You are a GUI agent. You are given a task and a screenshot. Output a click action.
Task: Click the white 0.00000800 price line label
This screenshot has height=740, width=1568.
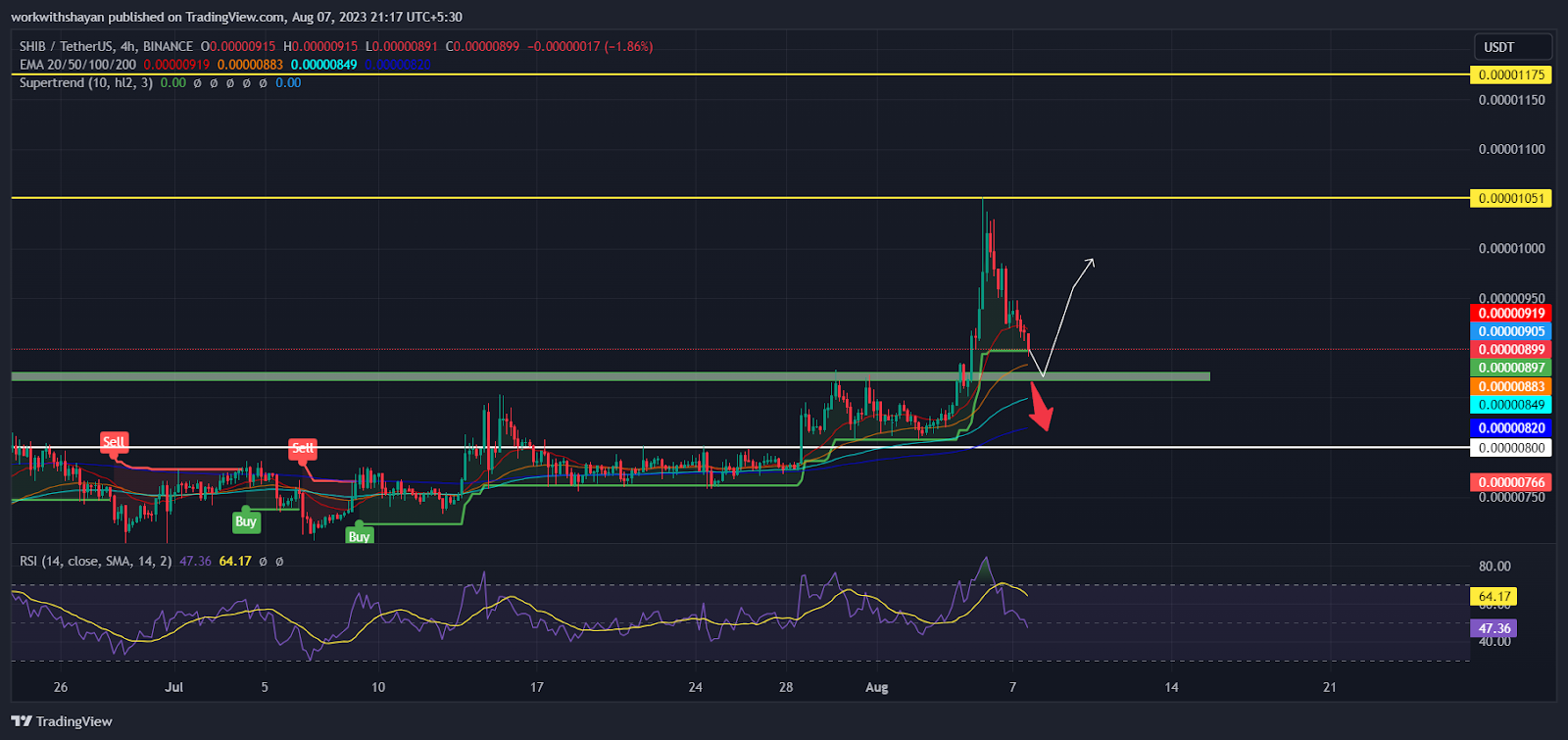point(1511,448)
